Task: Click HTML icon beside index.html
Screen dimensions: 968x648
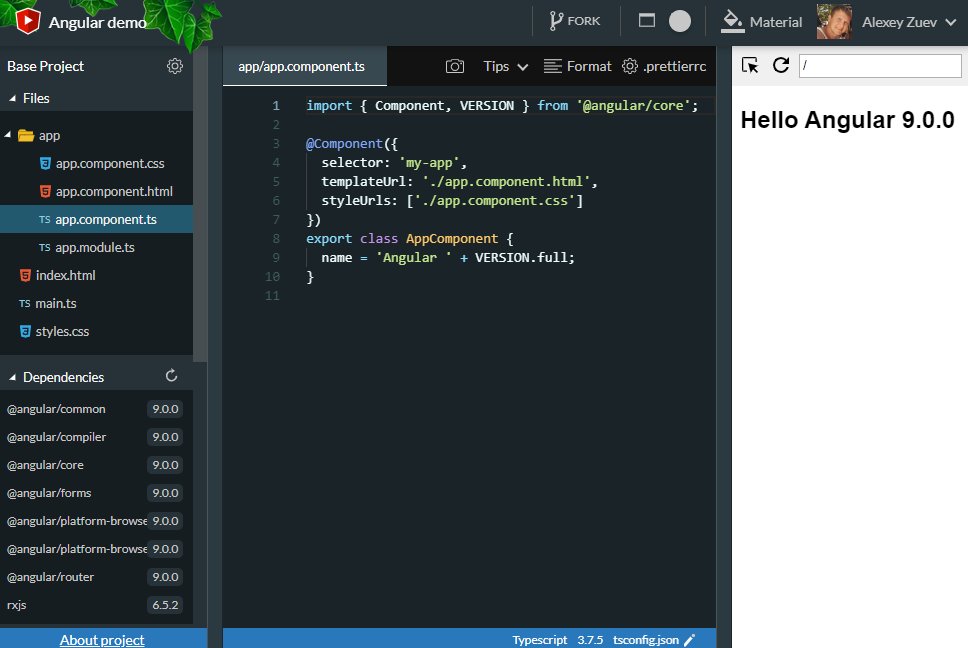Action: coord(25,275)
